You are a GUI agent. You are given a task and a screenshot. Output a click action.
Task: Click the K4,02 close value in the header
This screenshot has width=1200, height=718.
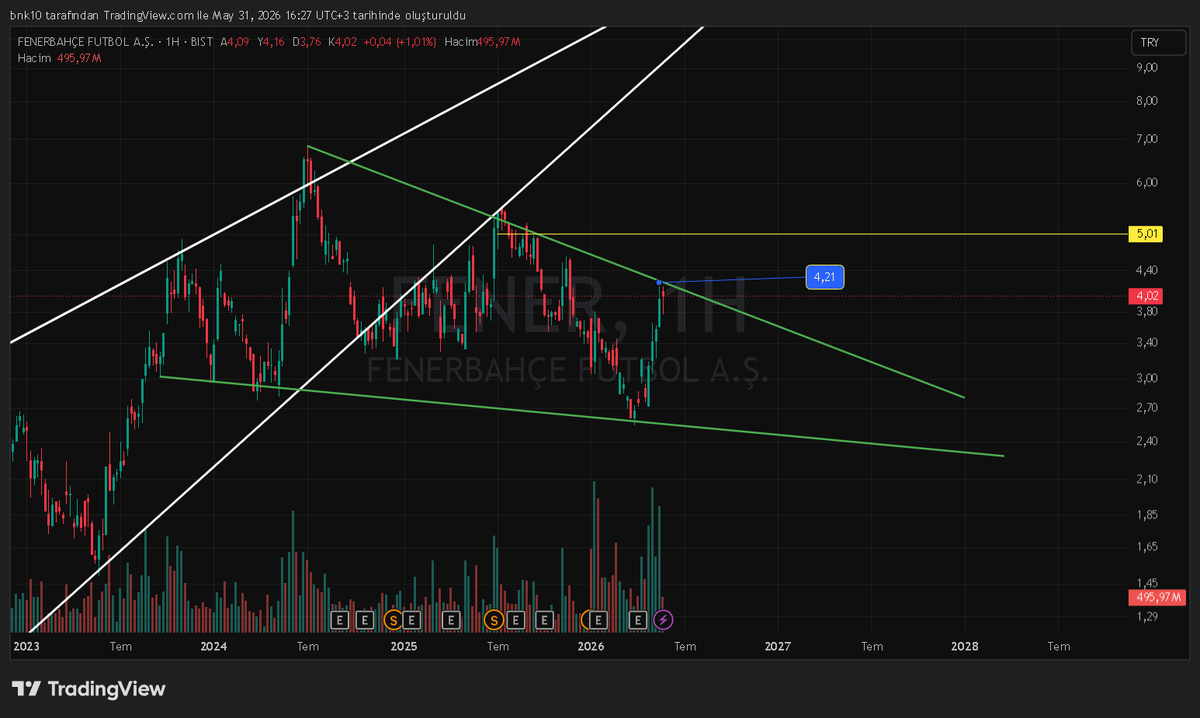[x=342, y=42]
